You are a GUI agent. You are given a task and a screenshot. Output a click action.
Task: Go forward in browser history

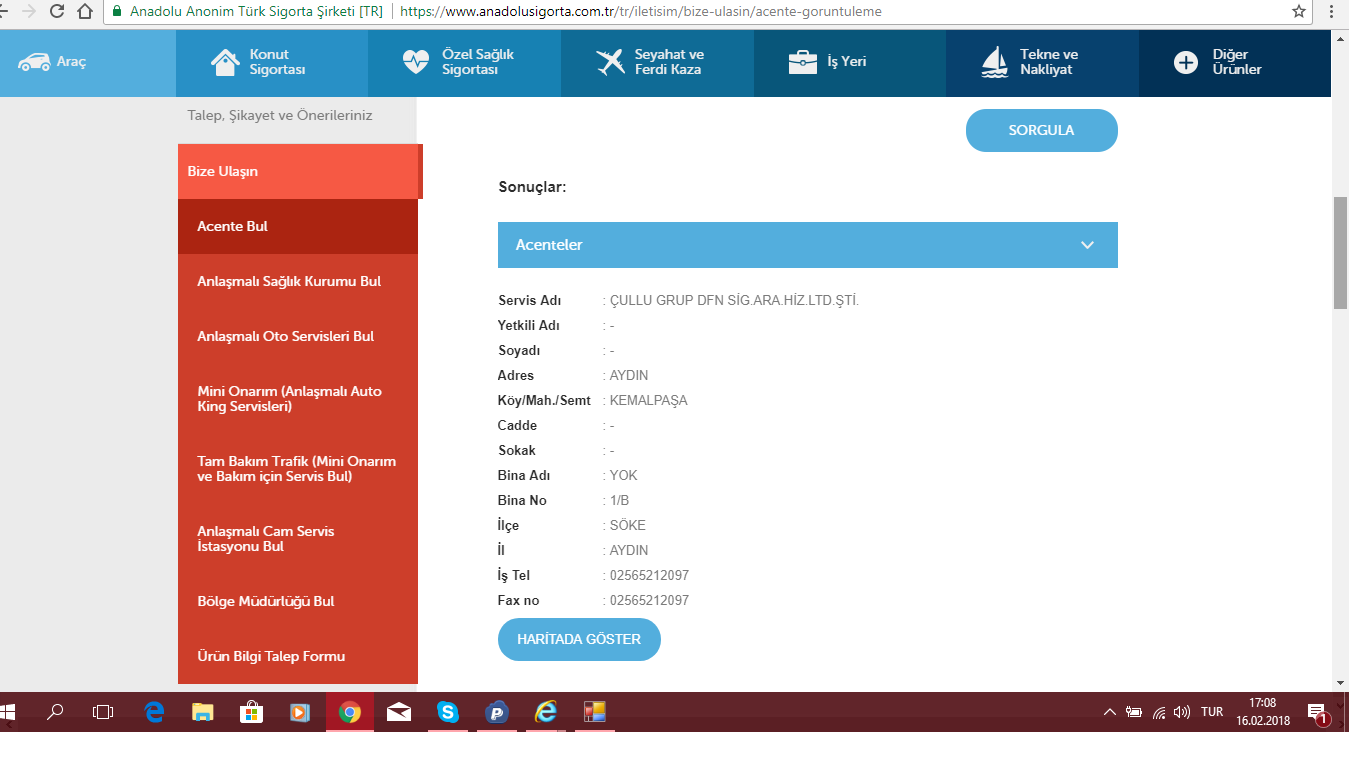28,12
